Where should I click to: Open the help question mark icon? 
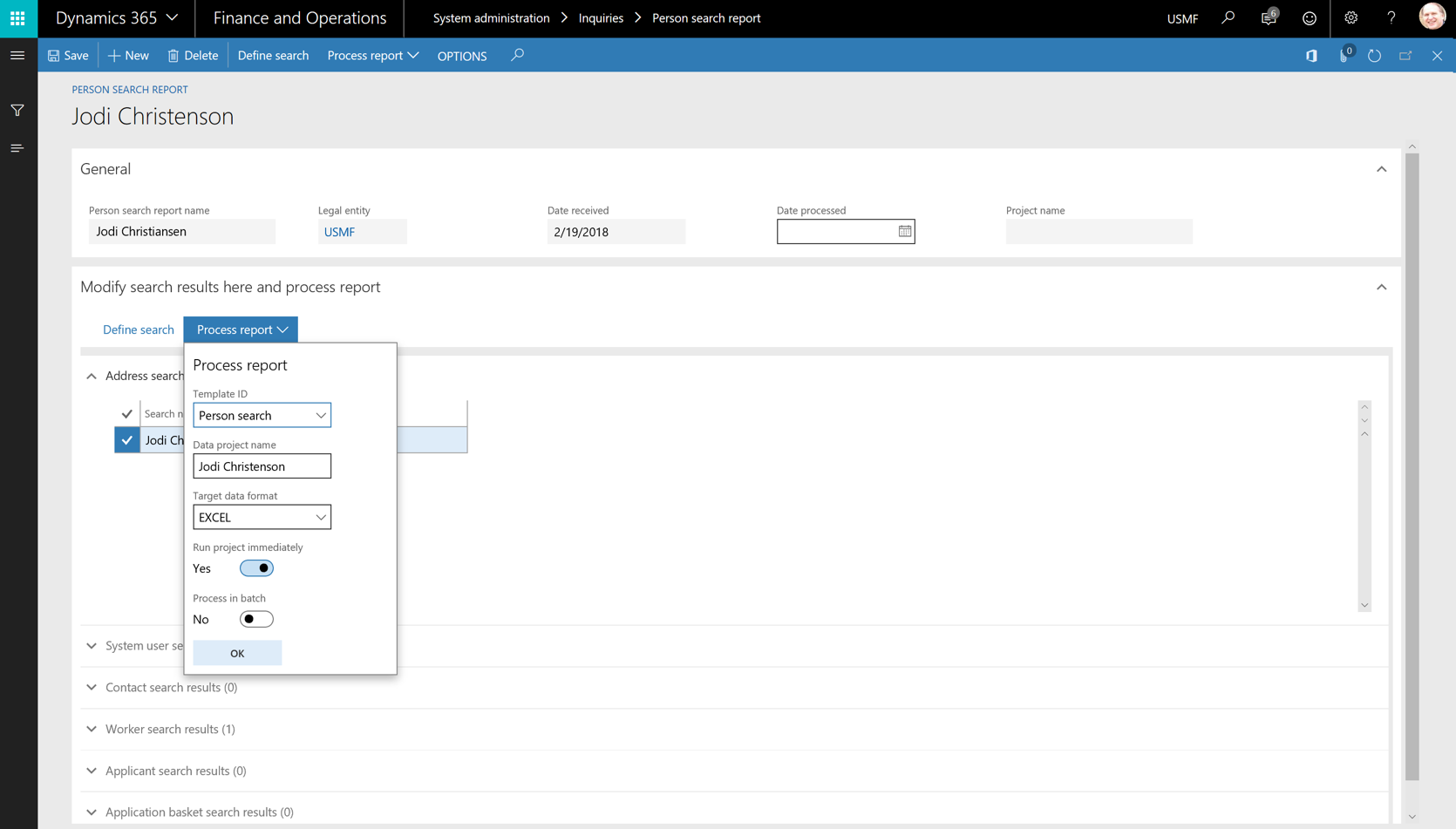[x=1391, y=17]
